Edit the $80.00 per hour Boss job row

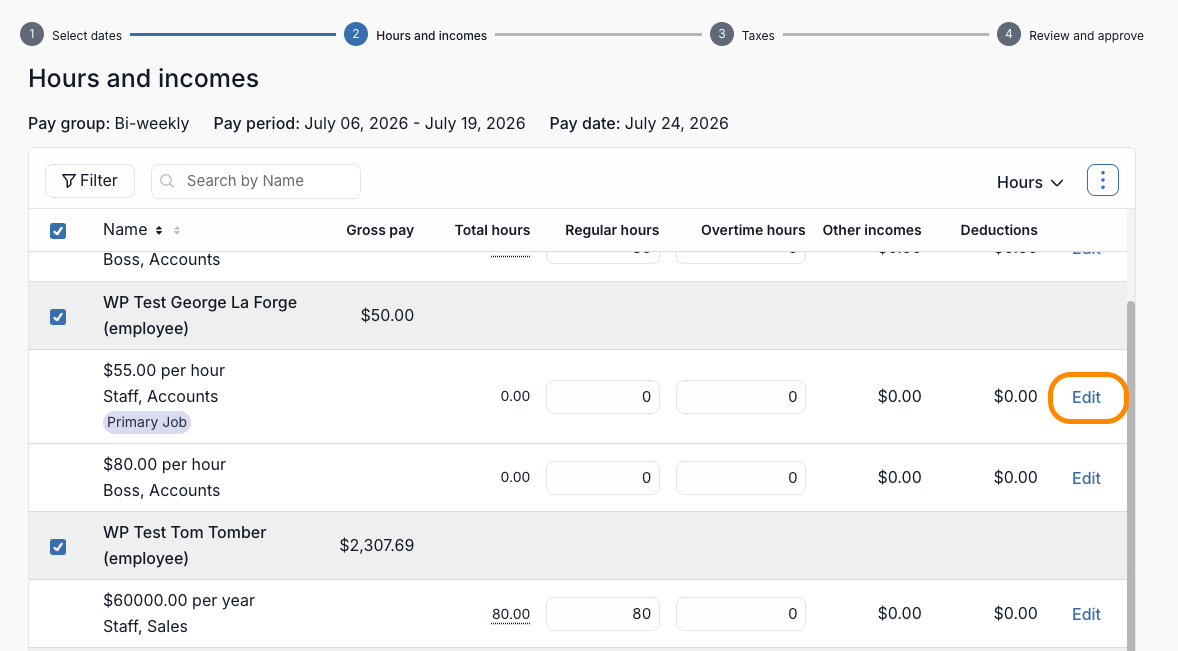(x=1086, y=478)
